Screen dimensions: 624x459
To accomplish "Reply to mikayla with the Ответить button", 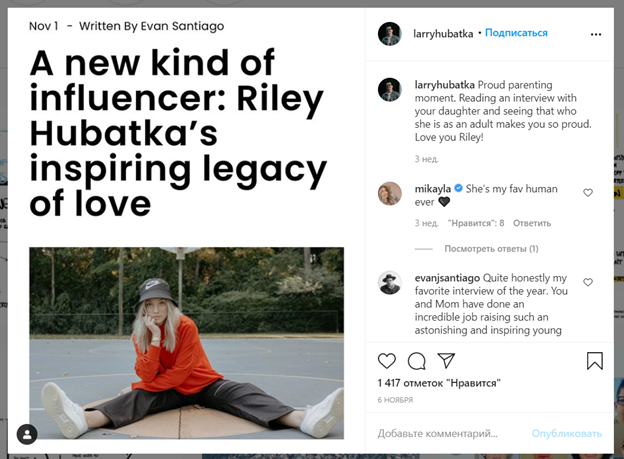I will [x=532, y=223].
